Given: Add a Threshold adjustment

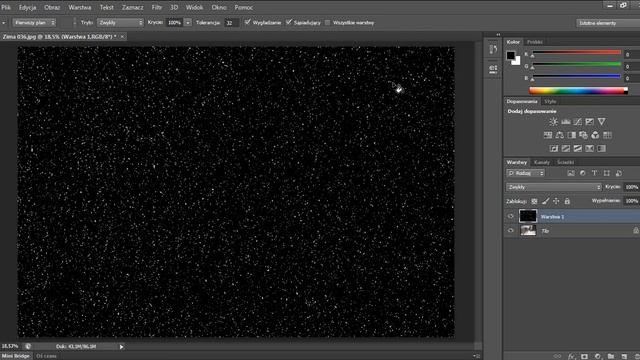Looking at the screenshot, I should [x=577, y=149].
